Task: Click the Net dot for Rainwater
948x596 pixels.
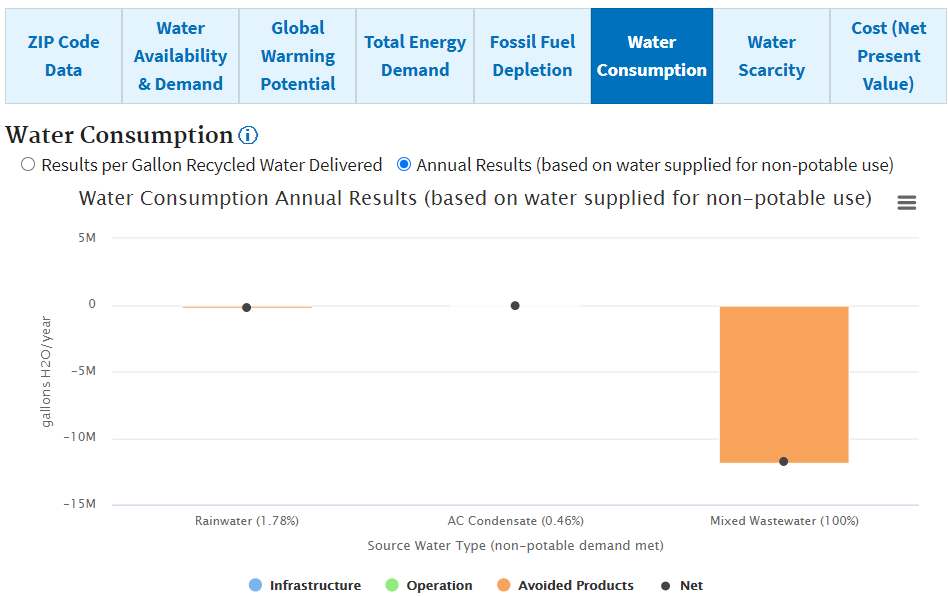Action: pos(247,308)
